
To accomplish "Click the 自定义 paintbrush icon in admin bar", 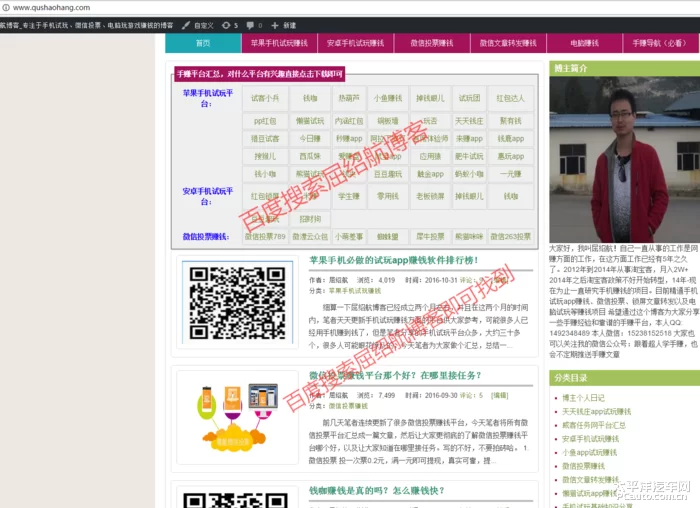I will pos(186,25).
